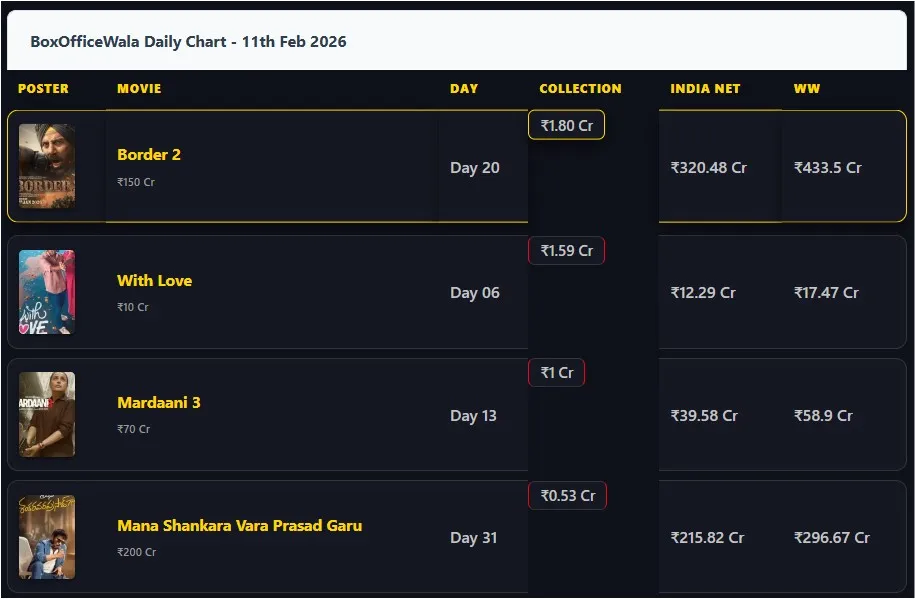This screenshot has height=599, width=915.
Task: Click the ₹0.53 Cr collection badge
Action: point(567,494)
